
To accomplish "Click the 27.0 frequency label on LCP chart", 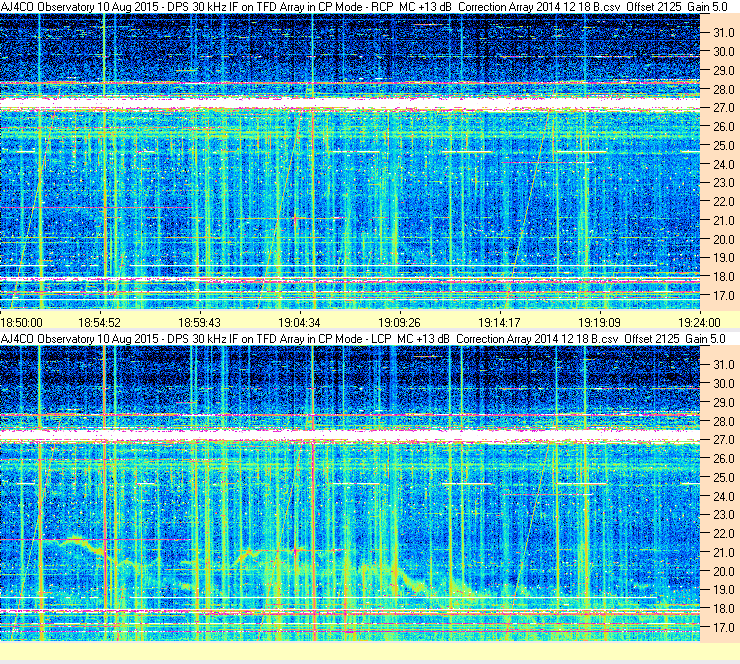I will click(723, 440).
